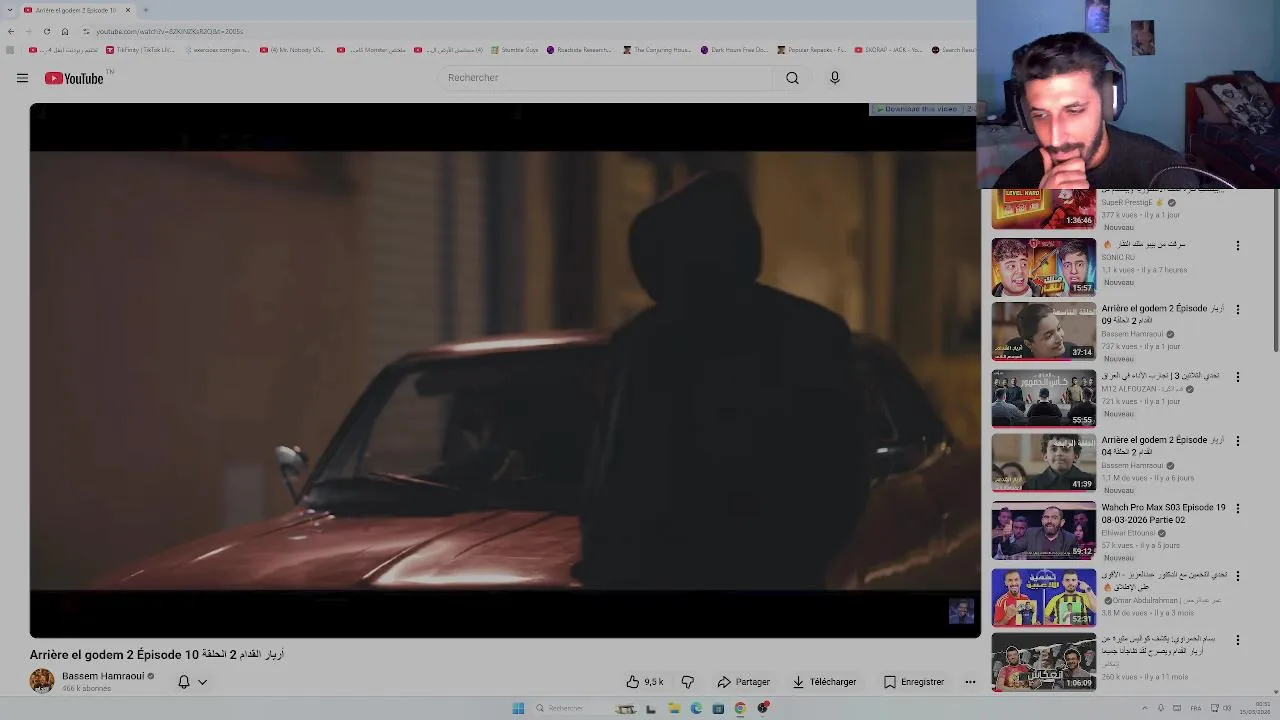1280x720 pixels.
Task: Open the Mr. Nobody US bookmark
Action: point(293,50)
